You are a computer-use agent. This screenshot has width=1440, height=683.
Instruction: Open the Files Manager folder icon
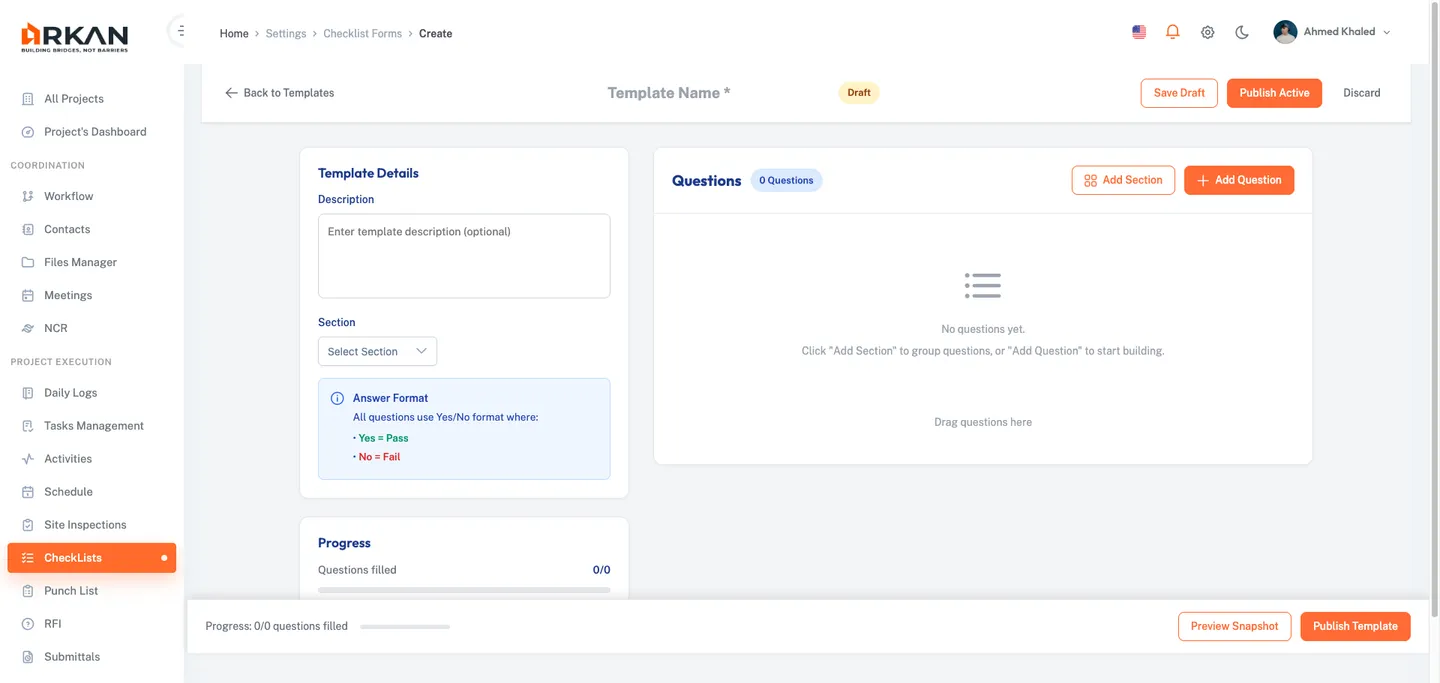(28, 261)
